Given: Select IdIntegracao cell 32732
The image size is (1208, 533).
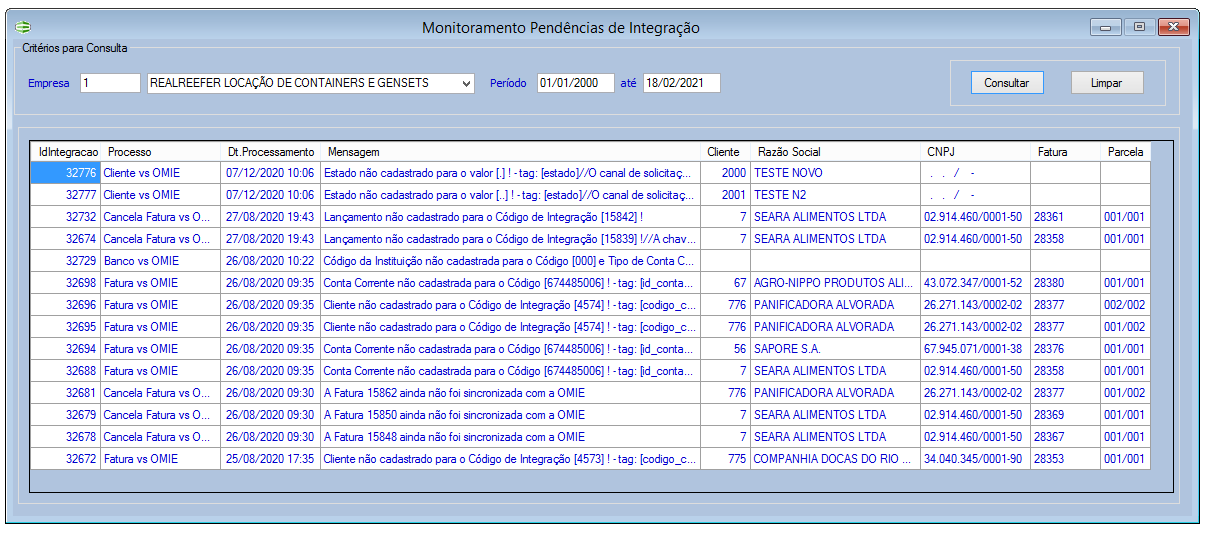Looking at the screenshot, I should coord(66,217).
